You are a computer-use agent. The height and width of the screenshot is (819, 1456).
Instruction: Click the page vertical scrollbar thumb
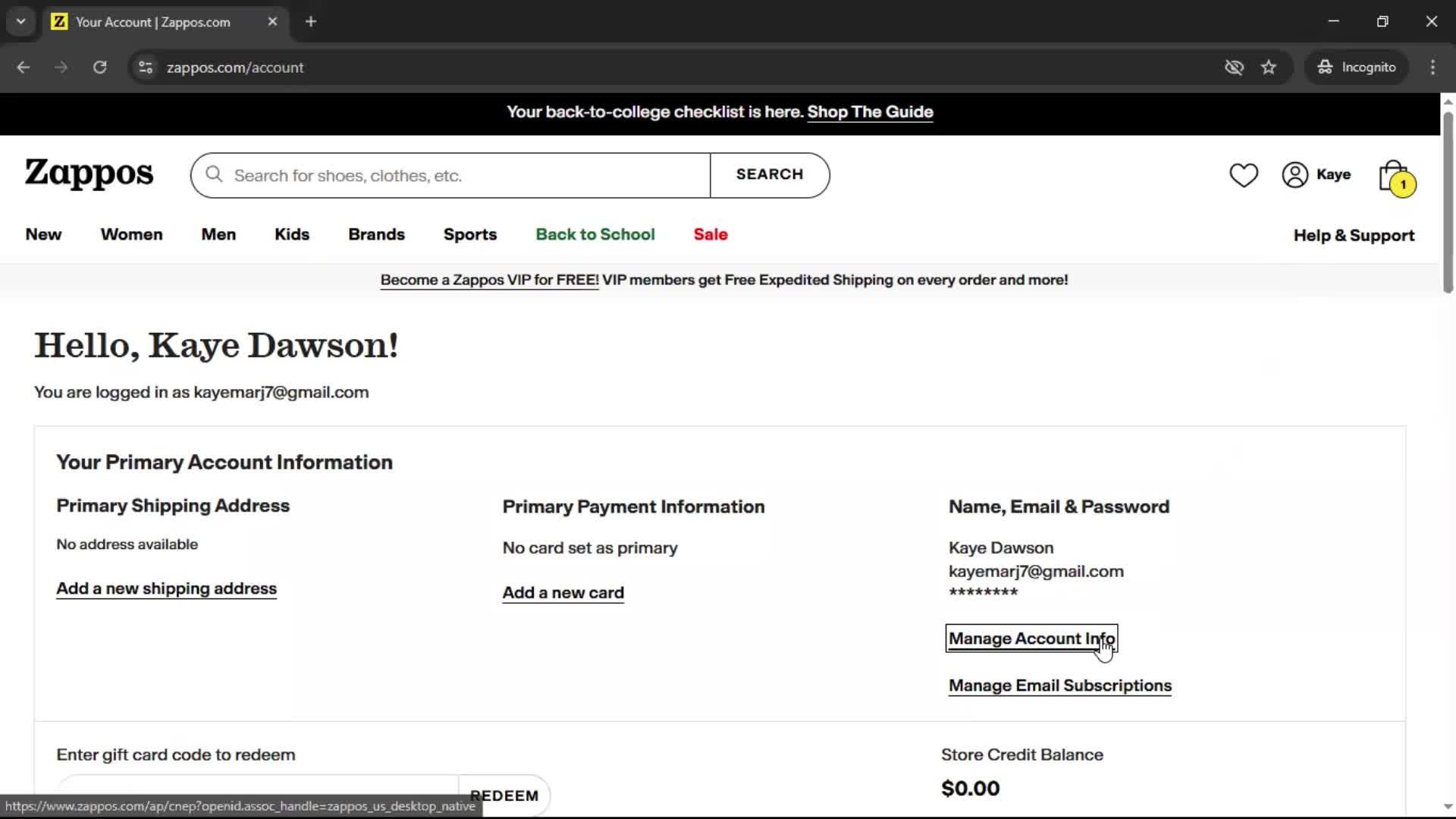[1448, 202]
